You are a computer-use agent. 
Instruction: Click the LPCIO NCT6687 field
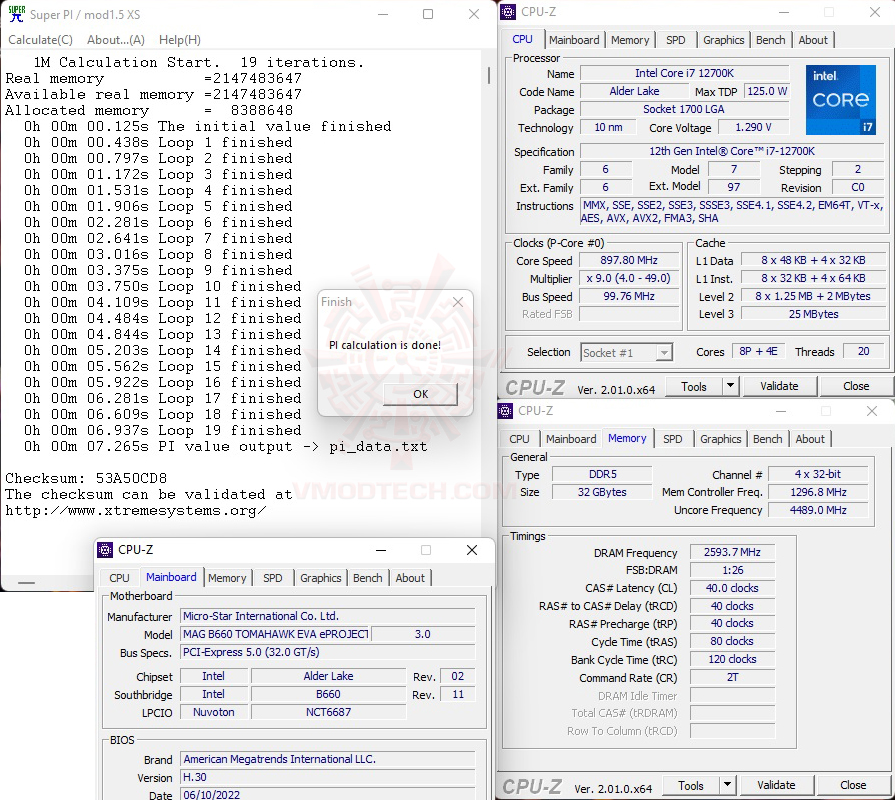(328, 712)
